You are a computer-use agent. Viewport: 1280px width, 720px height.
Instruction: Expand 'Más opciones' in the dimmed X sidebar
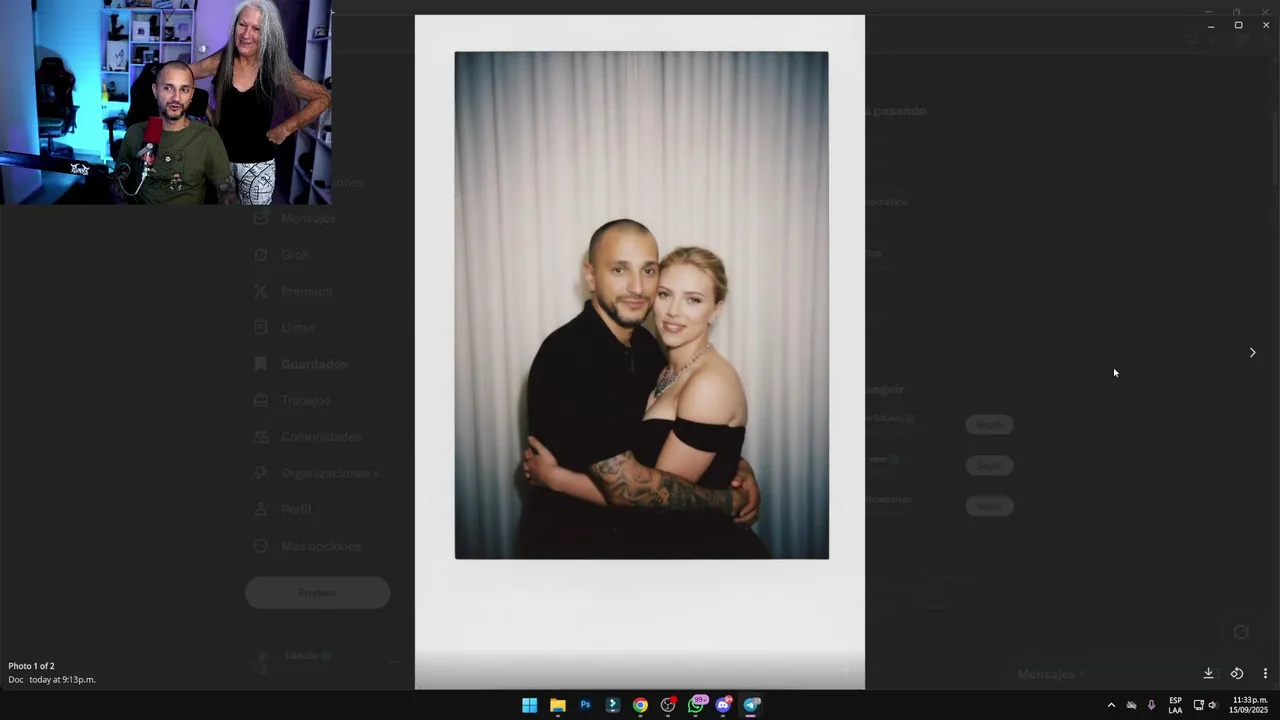coord(320,546)
